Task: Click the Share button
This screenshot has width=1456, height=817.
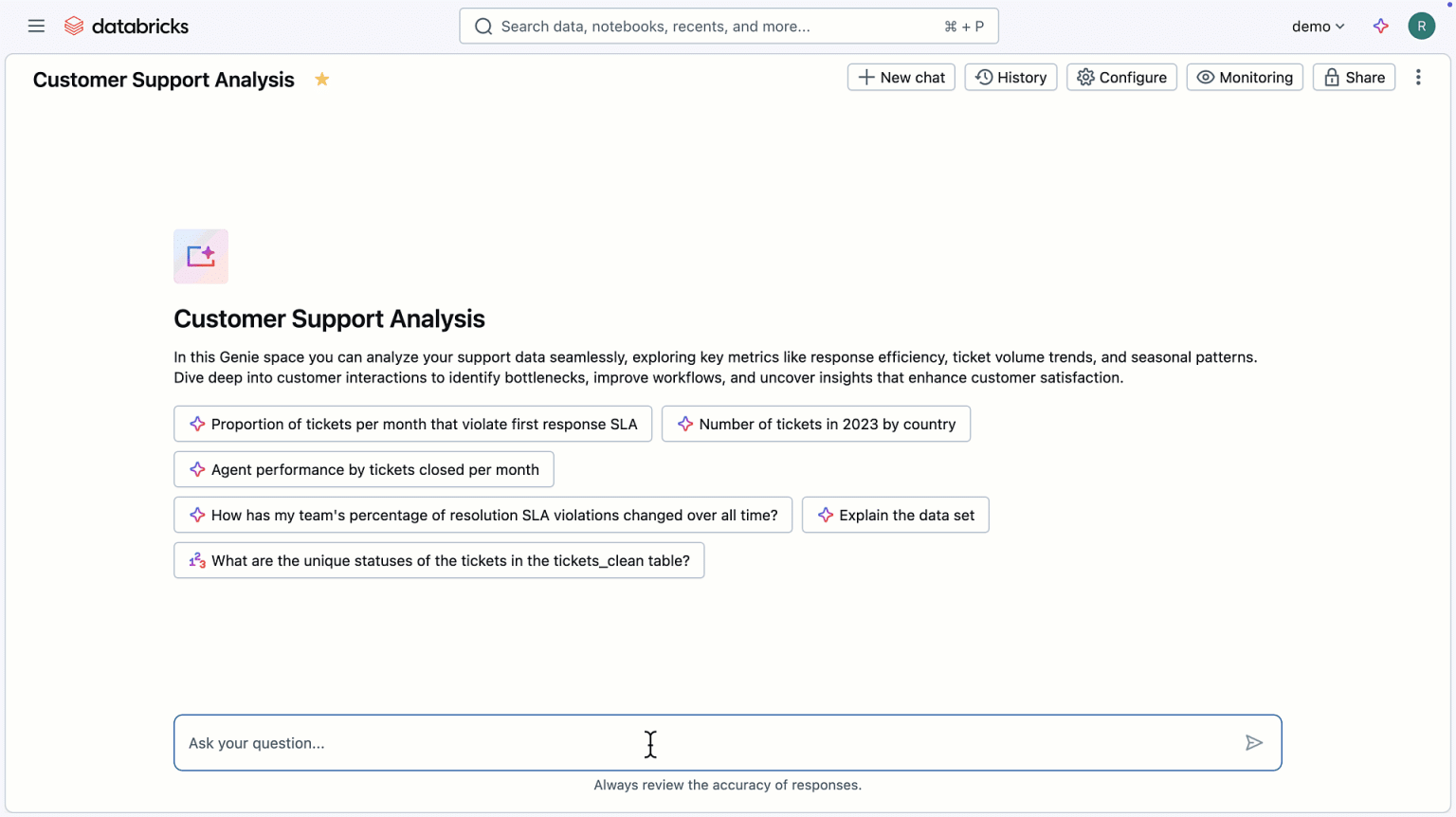Action: (1354, 77)
